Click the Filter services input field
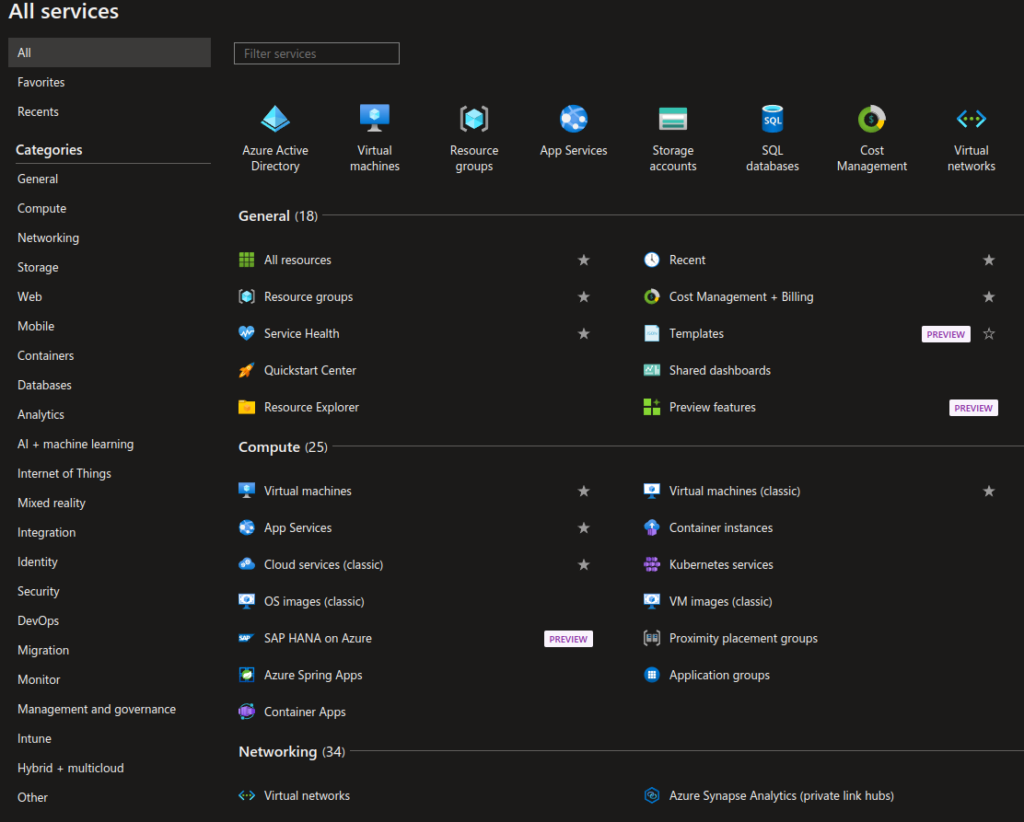 (317, 54)
